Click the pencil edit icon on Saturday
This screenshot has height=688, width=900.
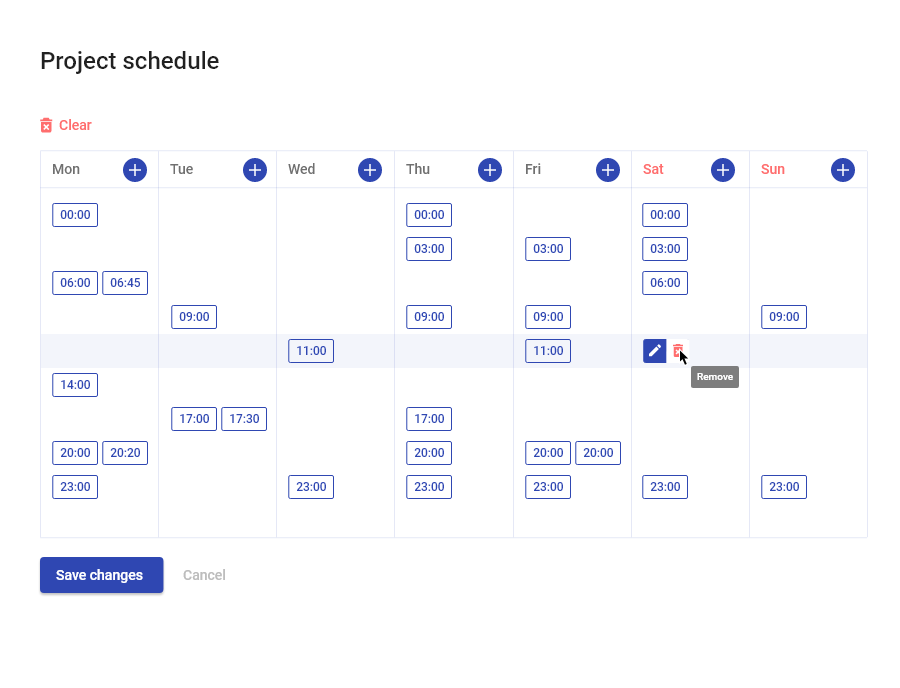pos(654,351)
